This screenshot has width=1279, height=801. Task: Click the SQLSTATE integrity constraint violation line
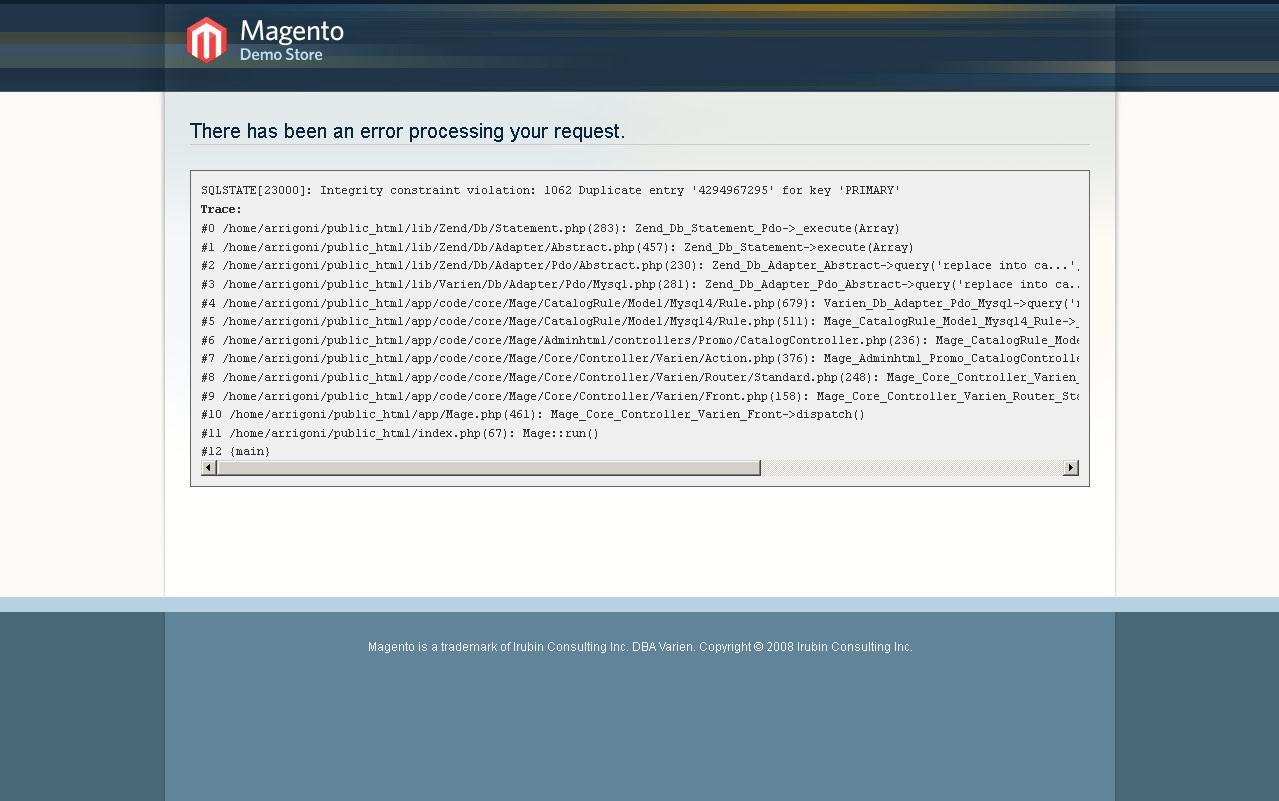550,190
